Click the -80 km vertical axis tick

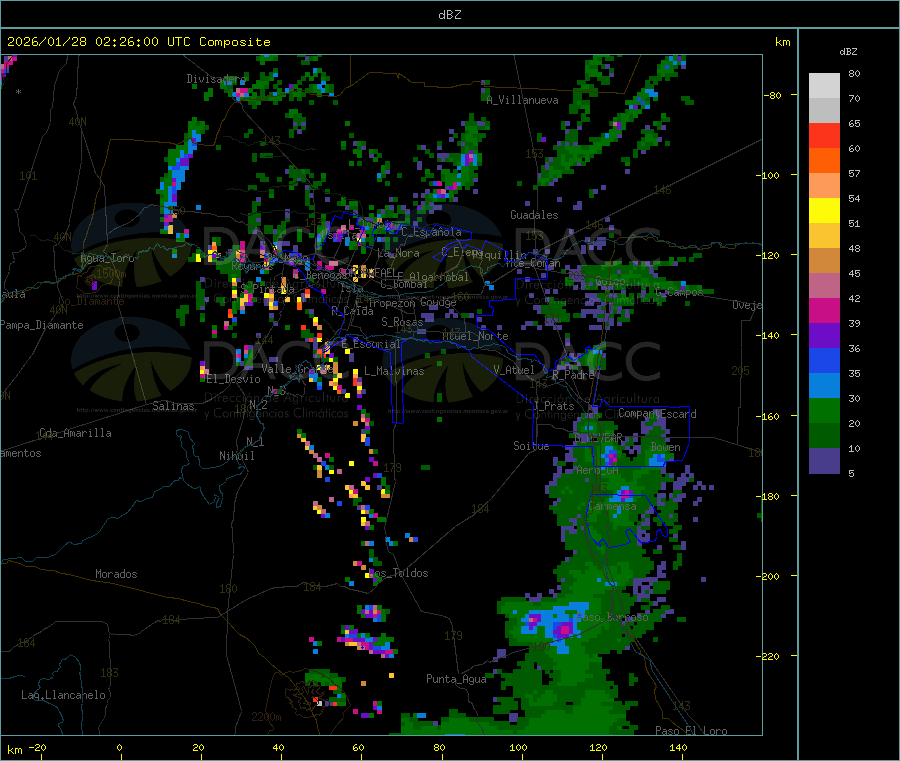tap(772, 95)
